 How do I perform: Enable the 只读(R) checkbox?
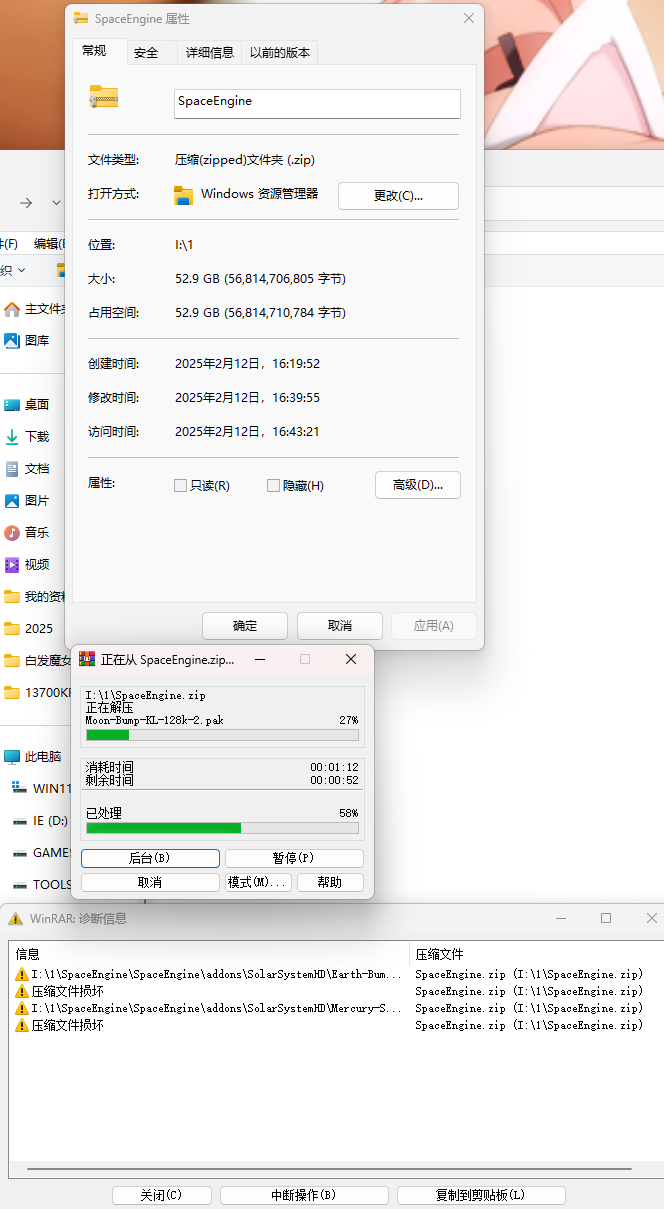click(181, 486)
